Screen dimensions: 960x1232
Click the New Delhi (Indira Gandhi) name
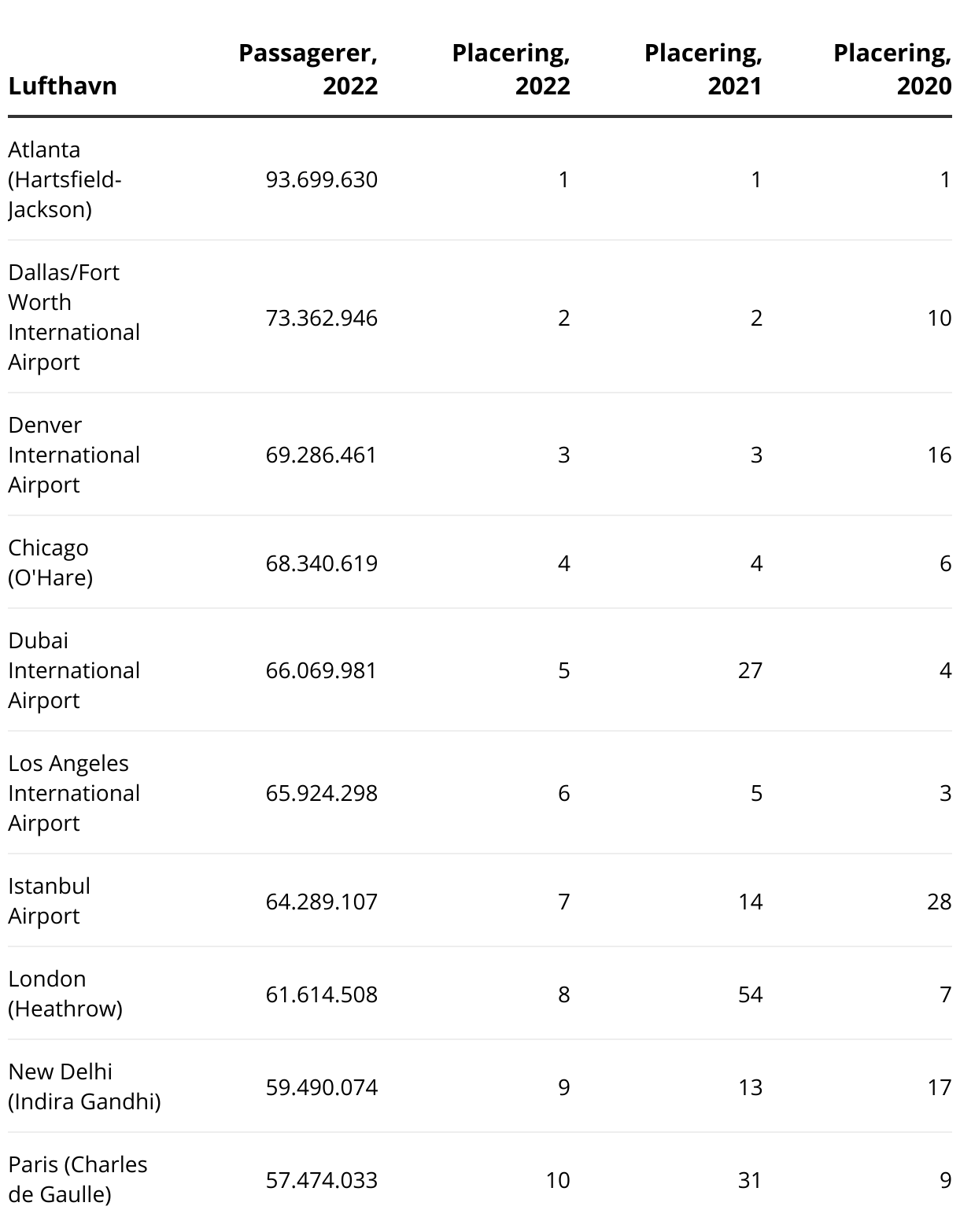(84, 1086)
